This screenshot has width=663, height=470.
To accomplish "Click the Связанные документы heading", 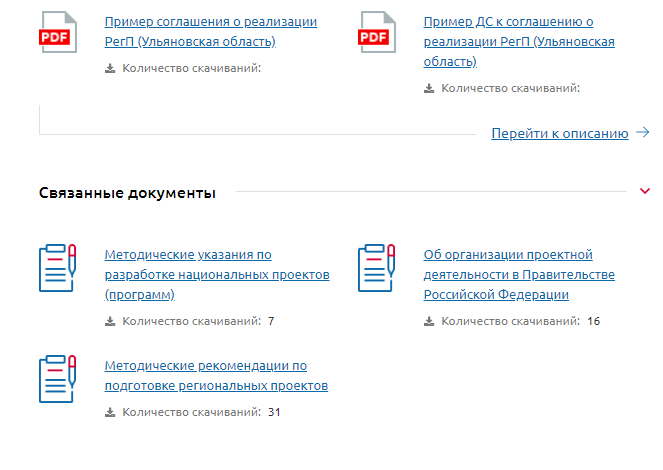I will click(x=127, y=193).
